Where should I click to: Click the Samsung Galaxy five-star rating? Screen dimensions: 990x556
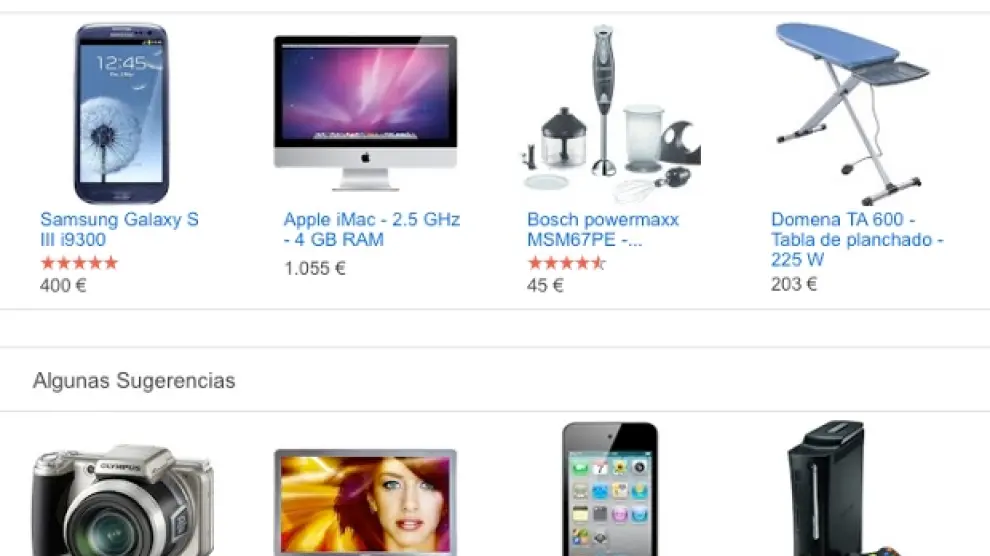point(79,263)
